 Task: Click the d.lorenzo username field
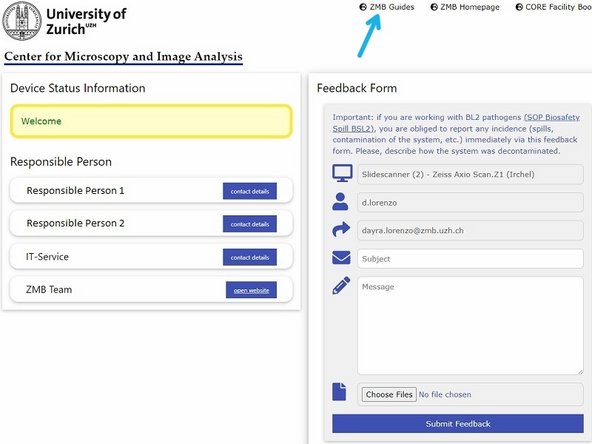click(470, 203)
